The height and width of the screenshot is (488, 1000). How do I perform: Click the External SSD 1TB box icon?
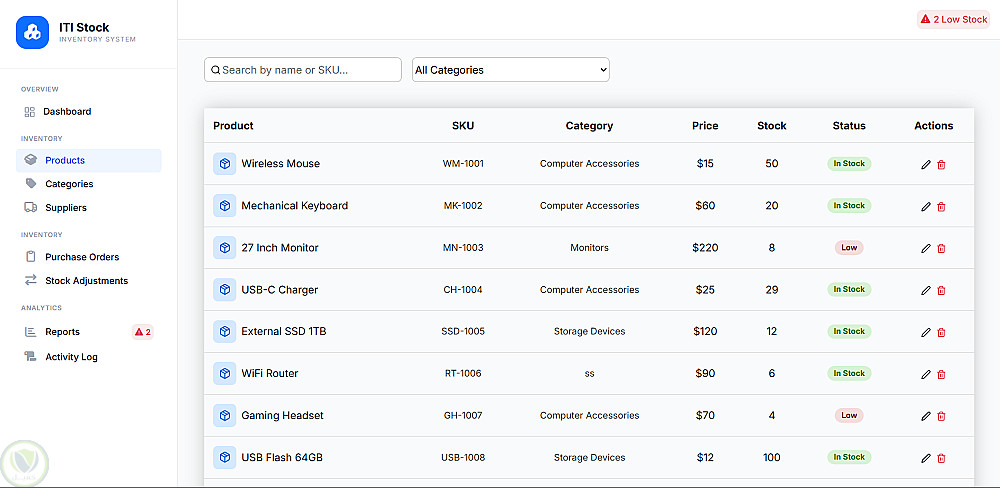(x=224, y=331)
